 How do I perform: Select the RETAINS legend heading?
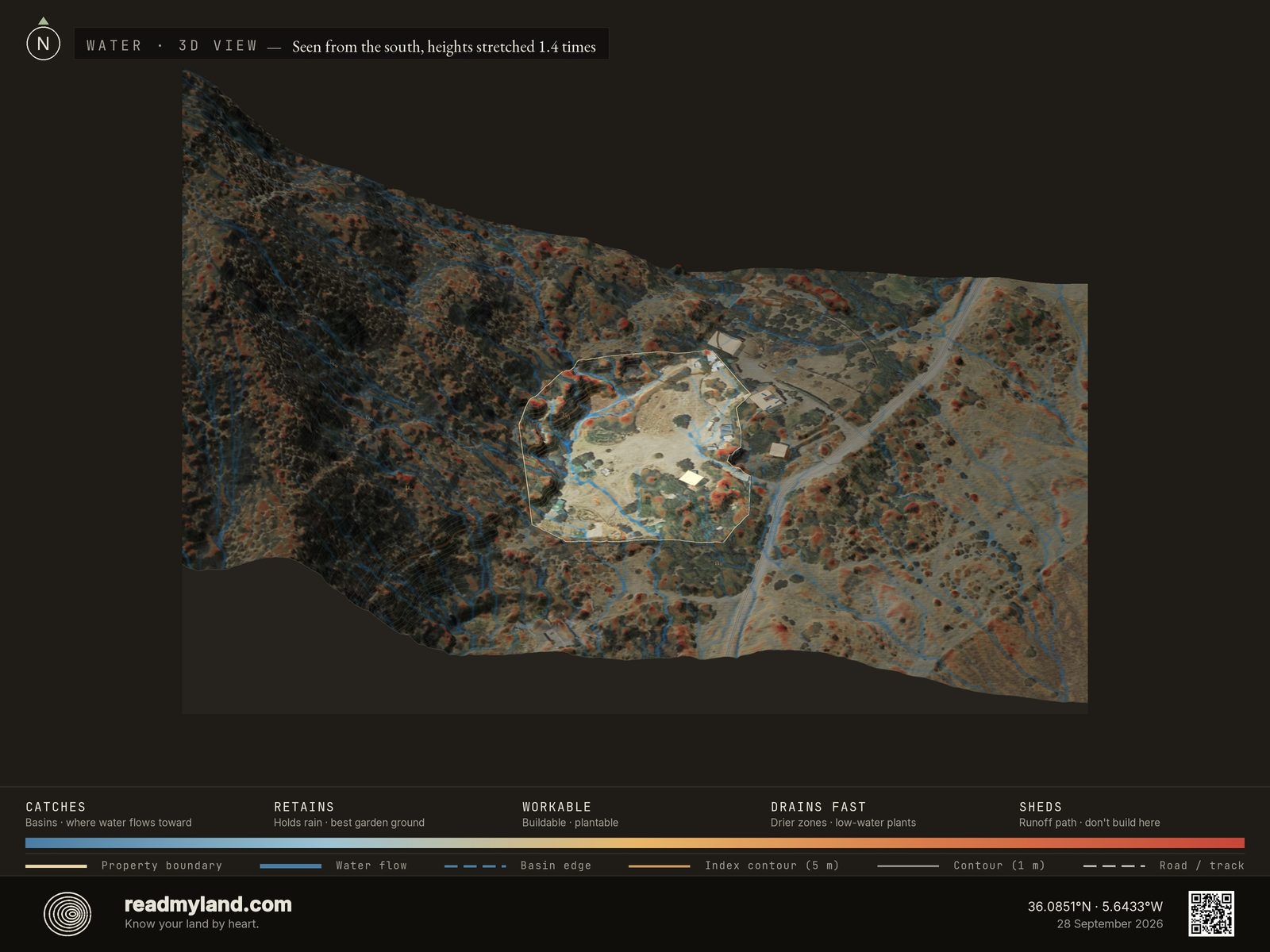(x=304, y=807)
